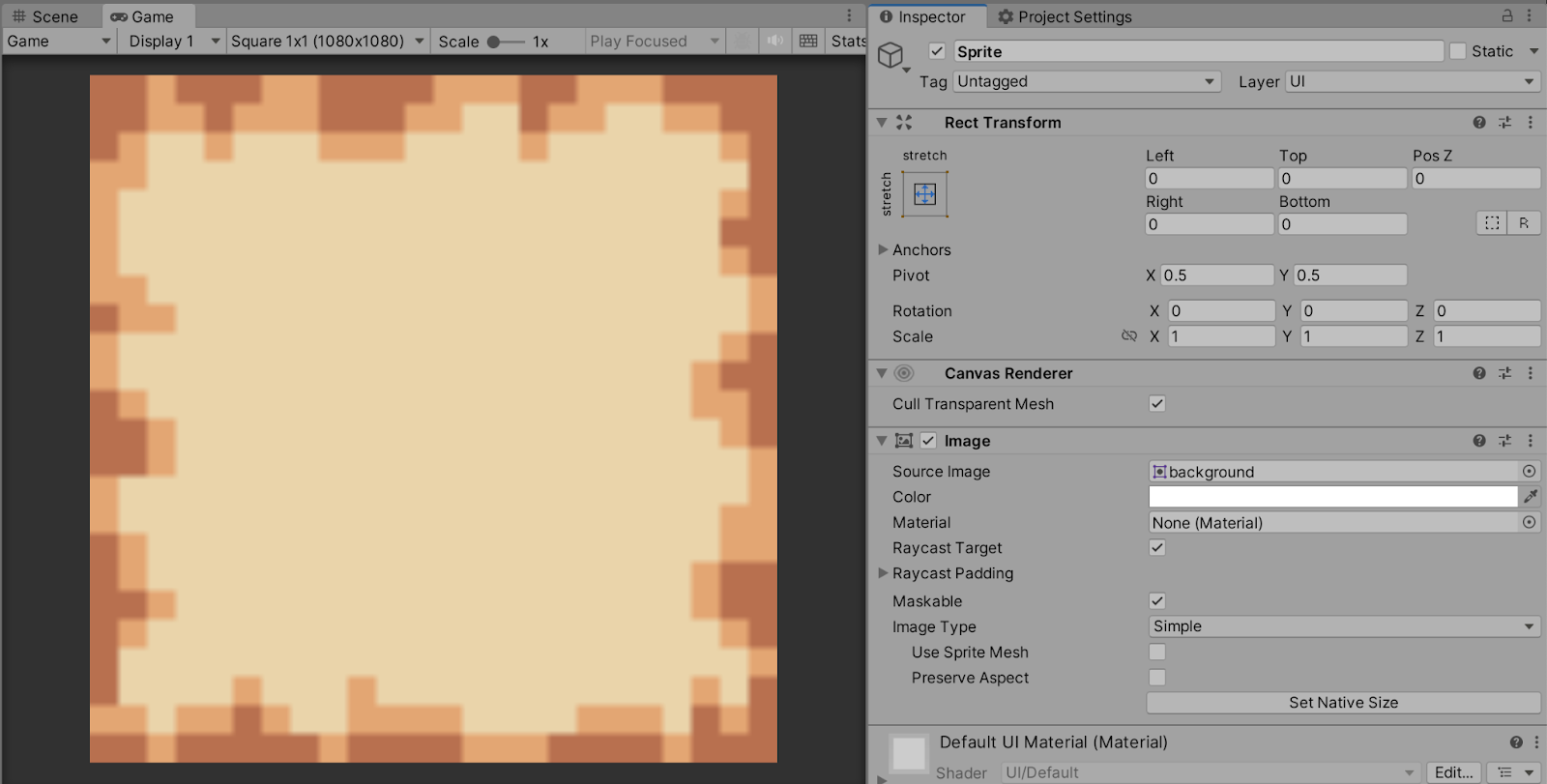Toggle the Sprite object active checkbox

coord(937,51)
